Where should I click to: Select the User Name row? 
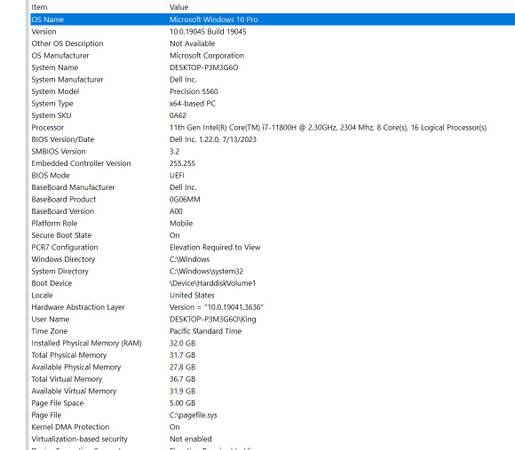(x=272, y=320)
